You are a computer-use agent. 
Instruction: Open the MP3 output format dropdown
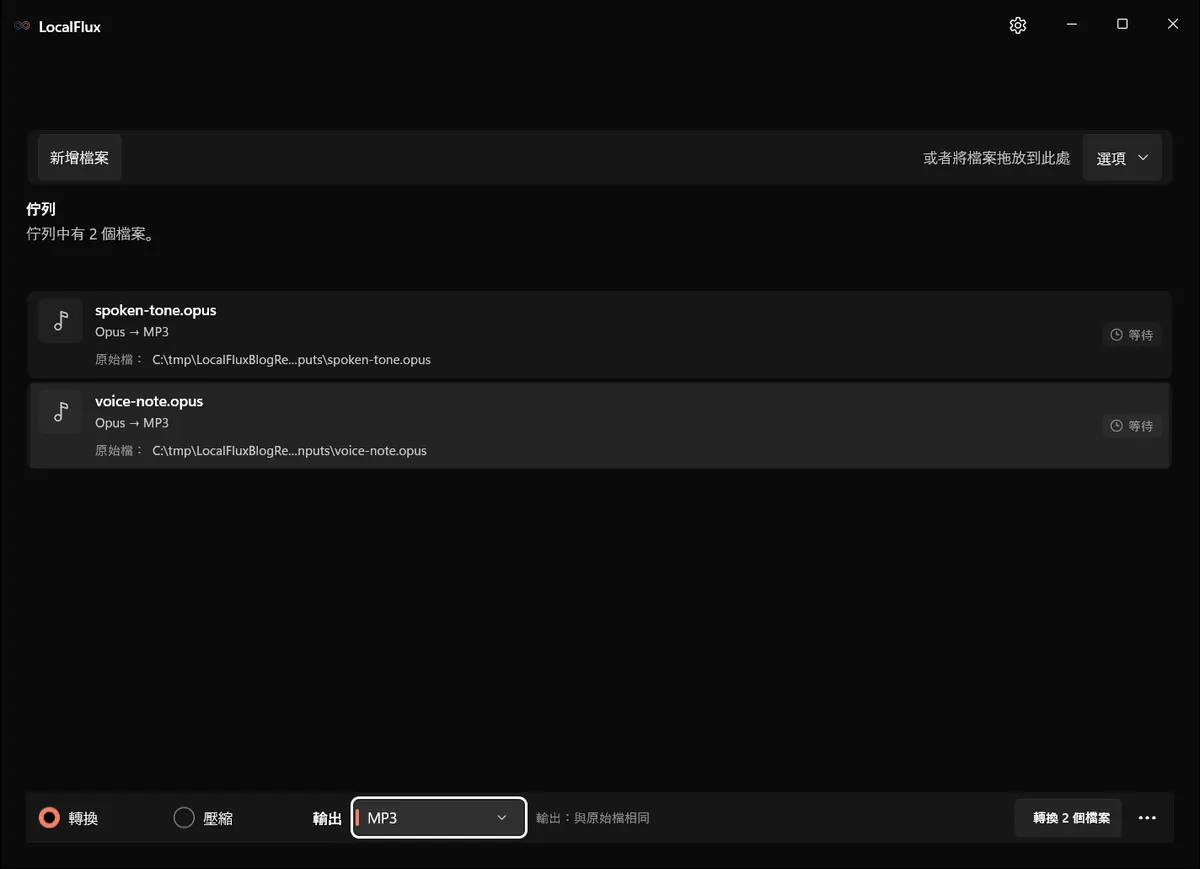point(439,818)
